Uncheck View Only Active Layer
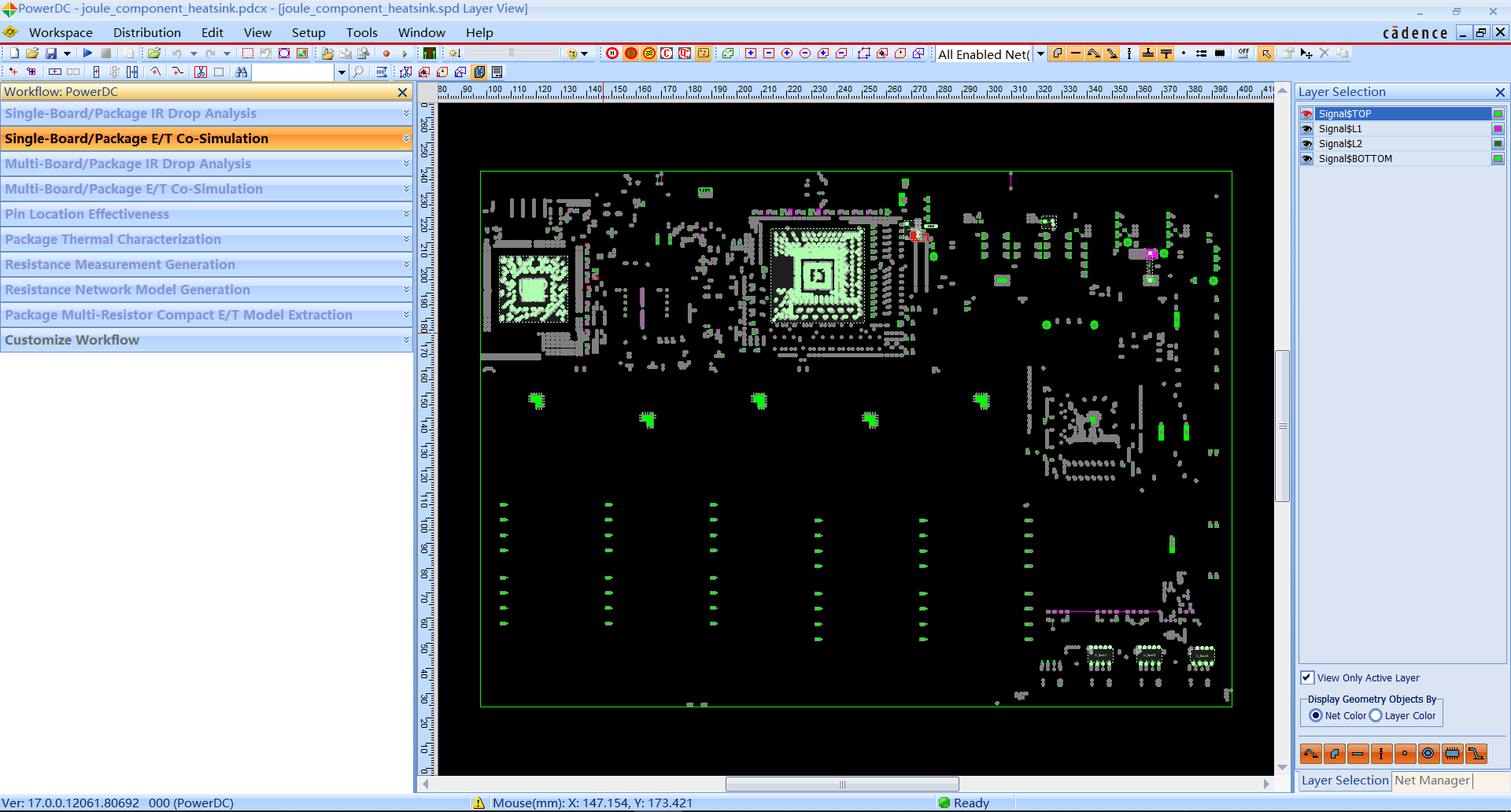This screenshot has height=812, width=1511. point(1307,677)
